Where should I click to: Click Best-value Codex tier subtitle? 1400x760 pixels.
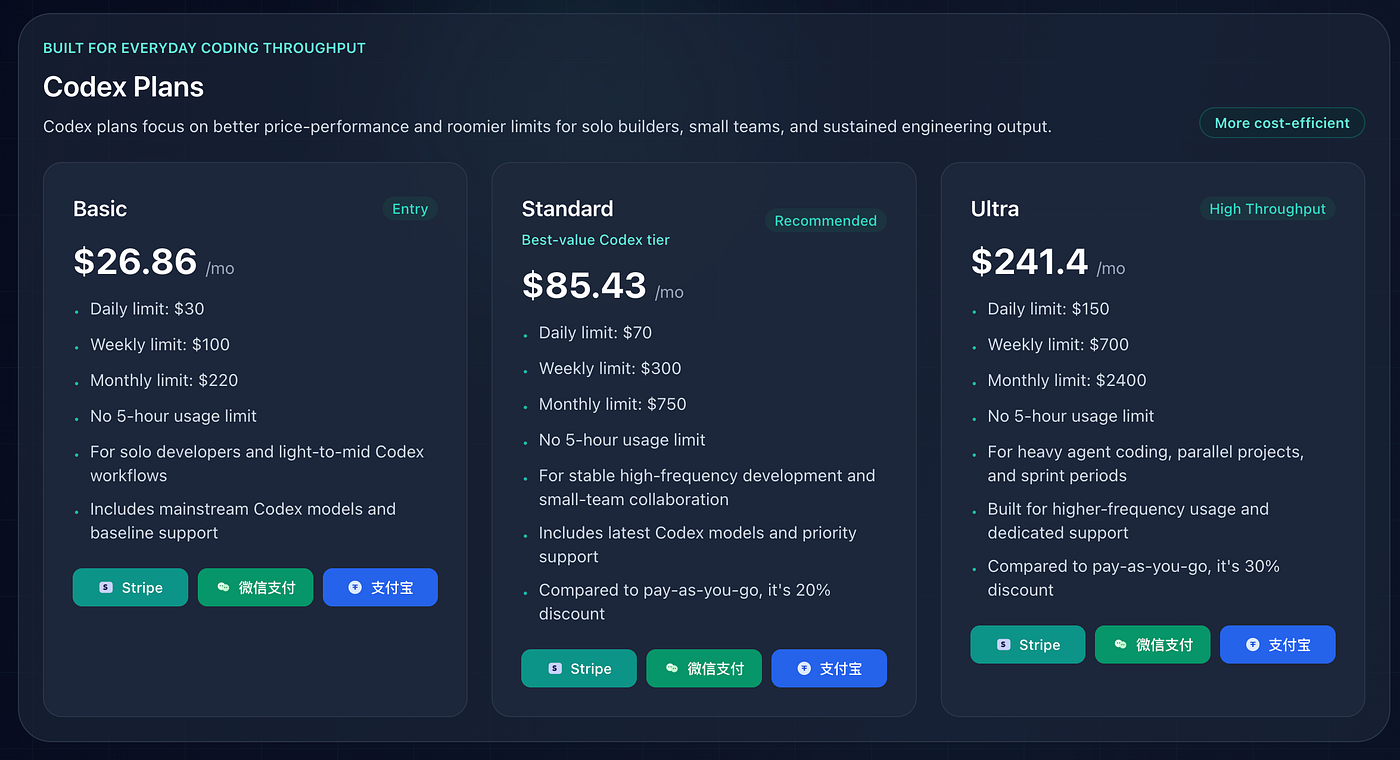click(596, 240)
